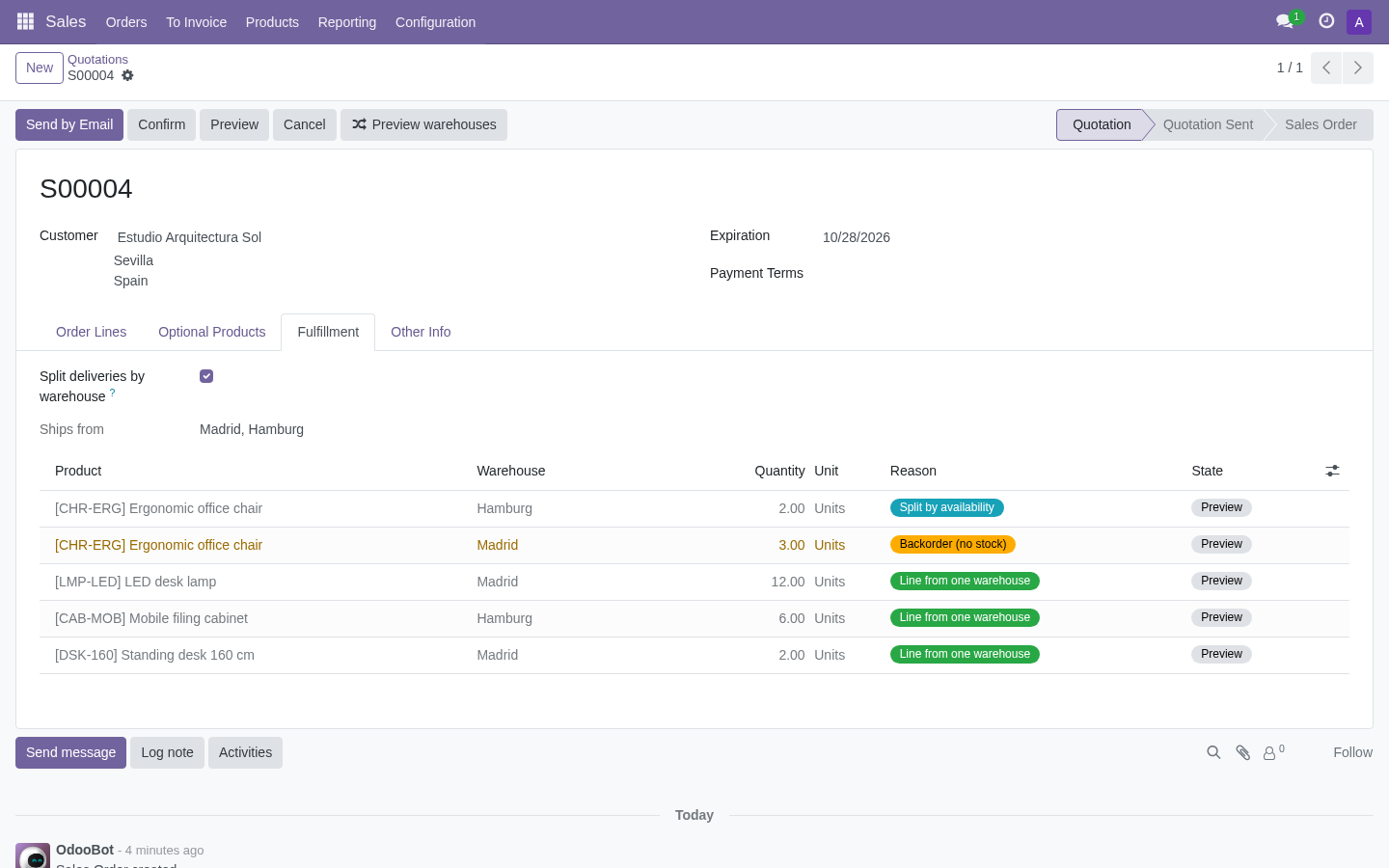Go to next record arrow

[1358, 68]
